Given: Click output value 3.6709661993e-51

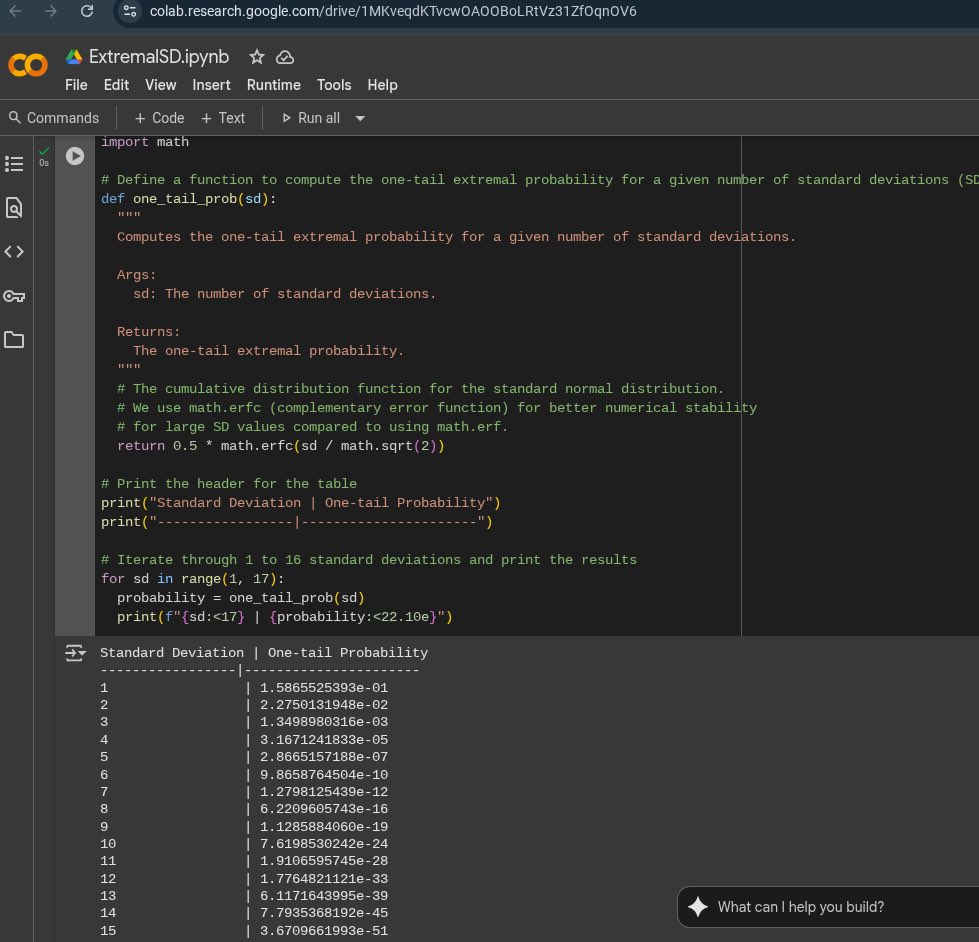Looking at the screenshot, I should tap(324, 930).
